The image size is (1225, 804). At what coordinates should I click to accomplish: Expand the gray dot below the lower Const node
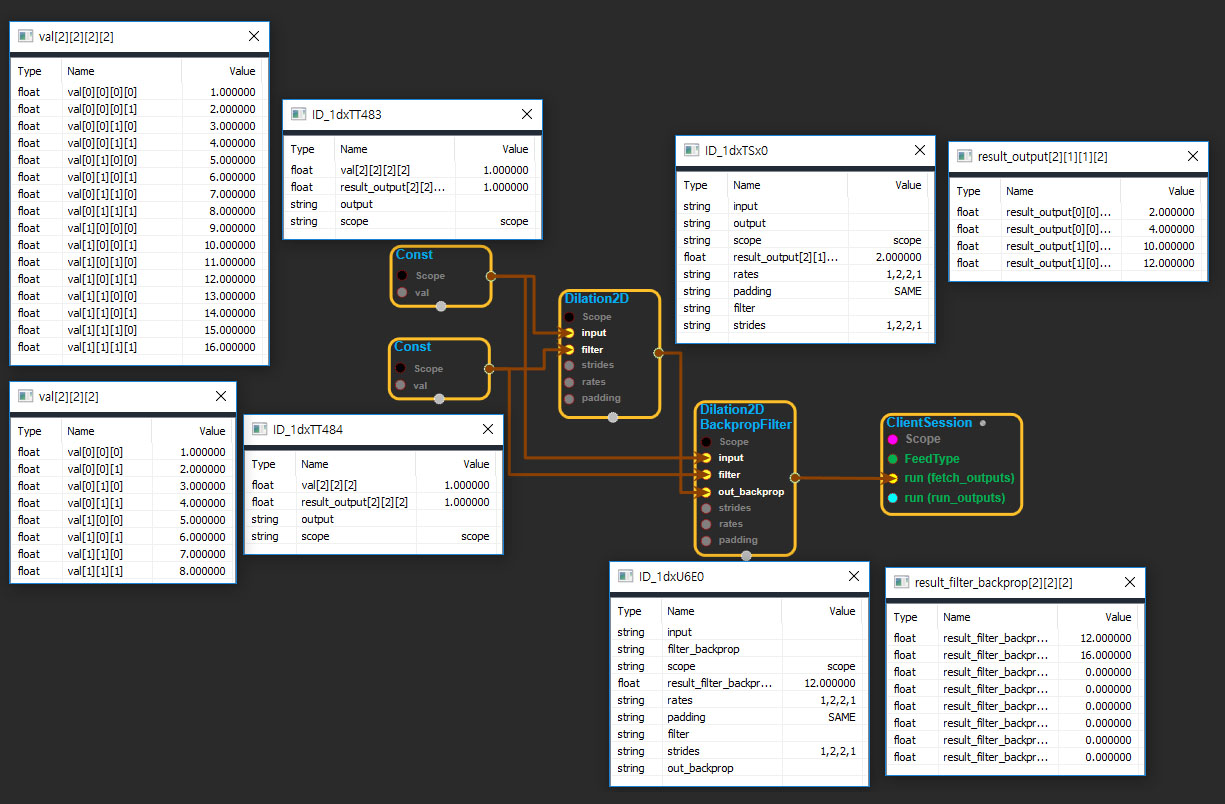pos(439,398)
